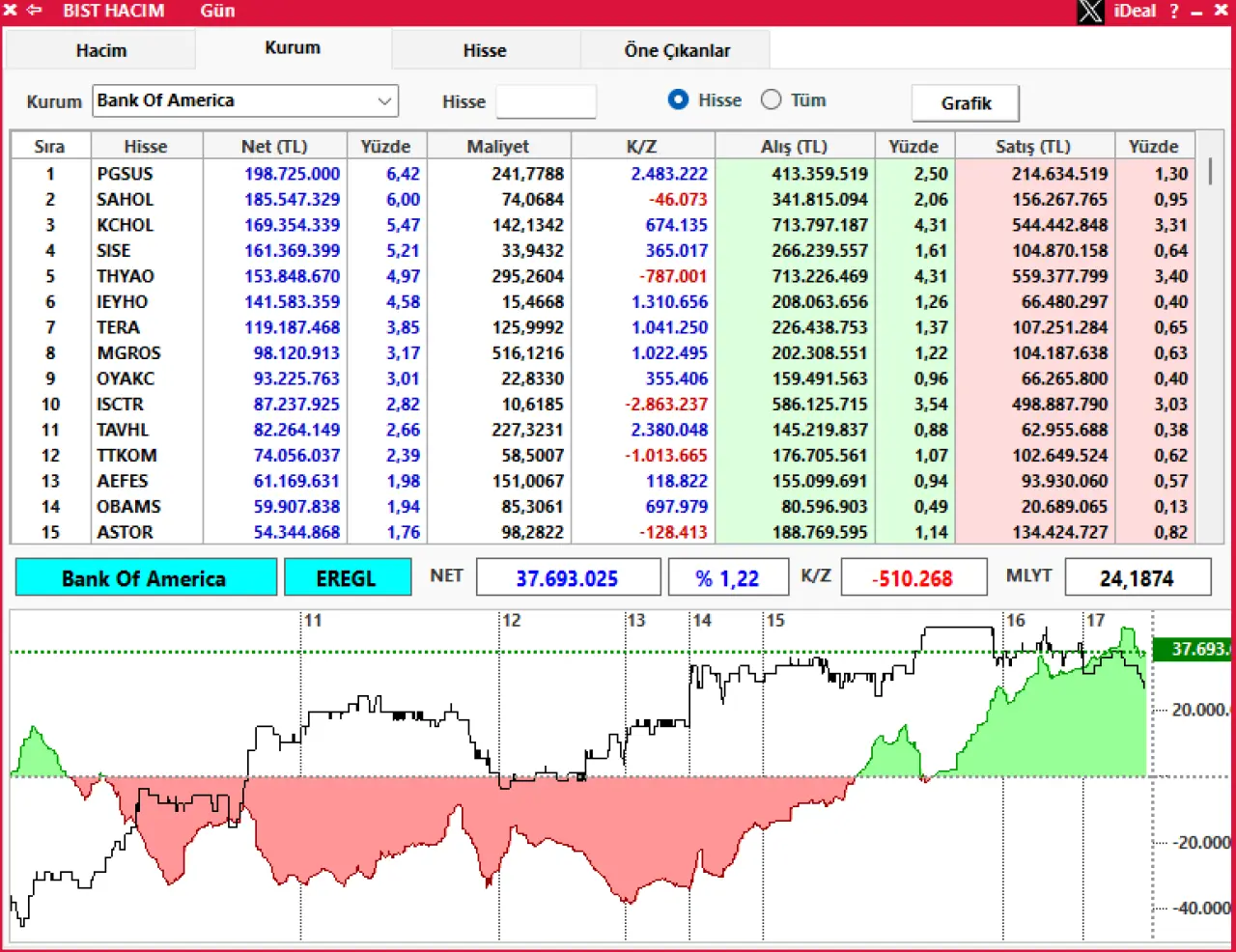This screenshot has width=1236, height=952.
Task: Open the Hisse tab
Action: coord(485,50)
